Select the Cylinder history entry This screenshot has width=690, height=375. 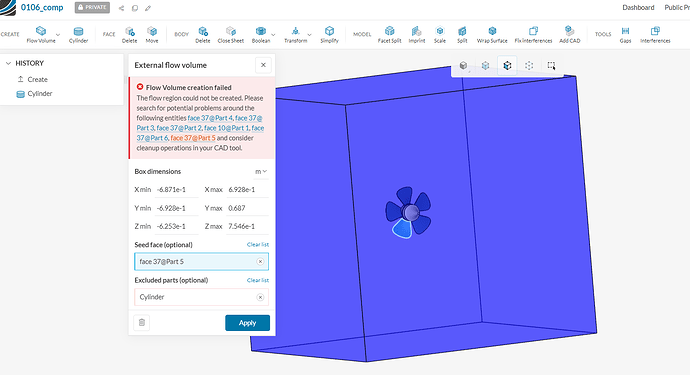coord(40,94)
